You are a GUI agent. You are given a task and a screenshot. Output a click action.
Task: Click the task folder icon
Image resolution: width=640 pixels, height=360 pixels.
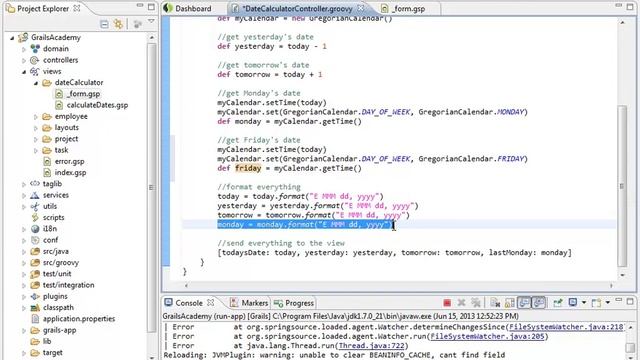tap(47, 150)
